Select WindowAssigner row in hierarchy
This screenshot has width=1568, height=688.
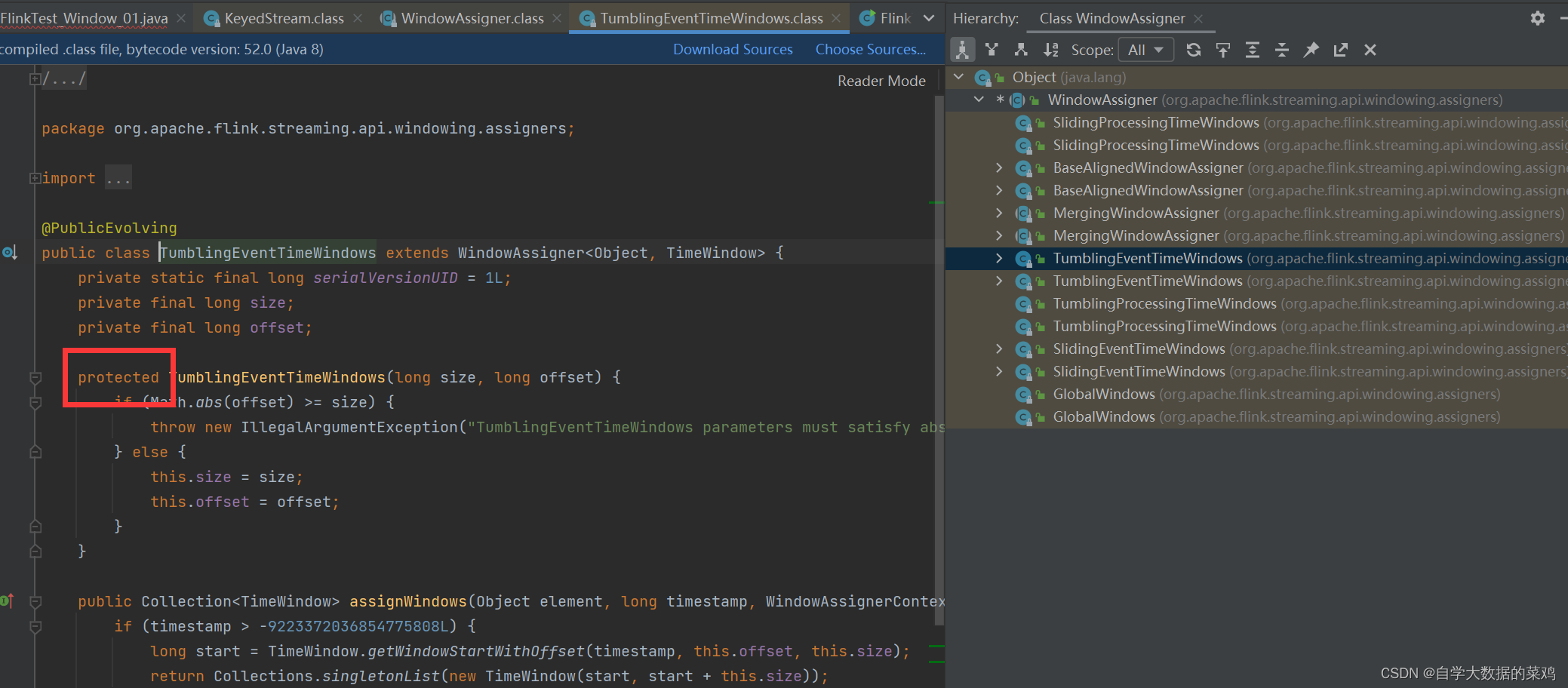point(1256,100)
